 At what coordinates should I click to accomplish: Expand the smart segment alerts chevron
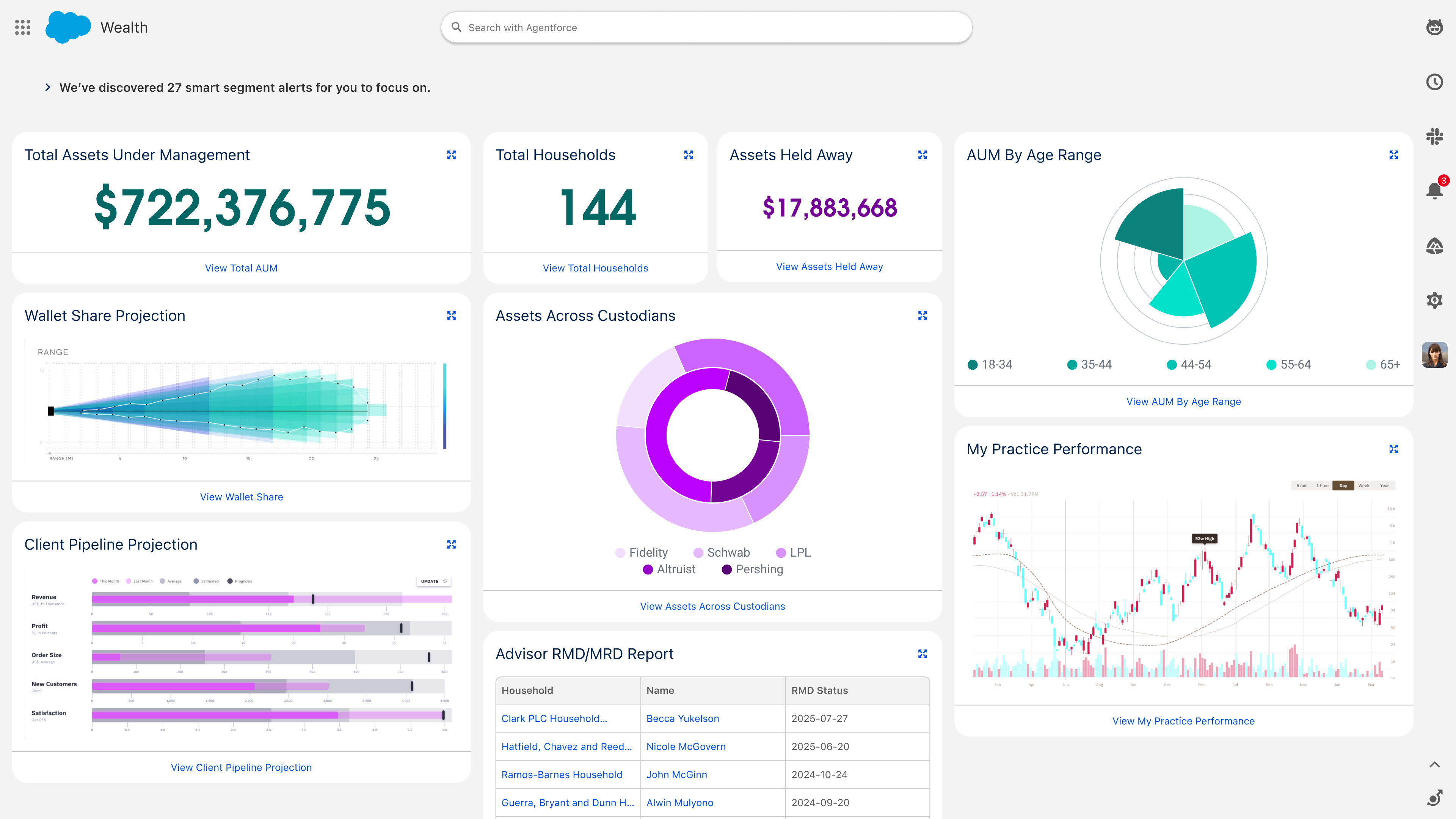pyautogui.click(x=48, y=87)
